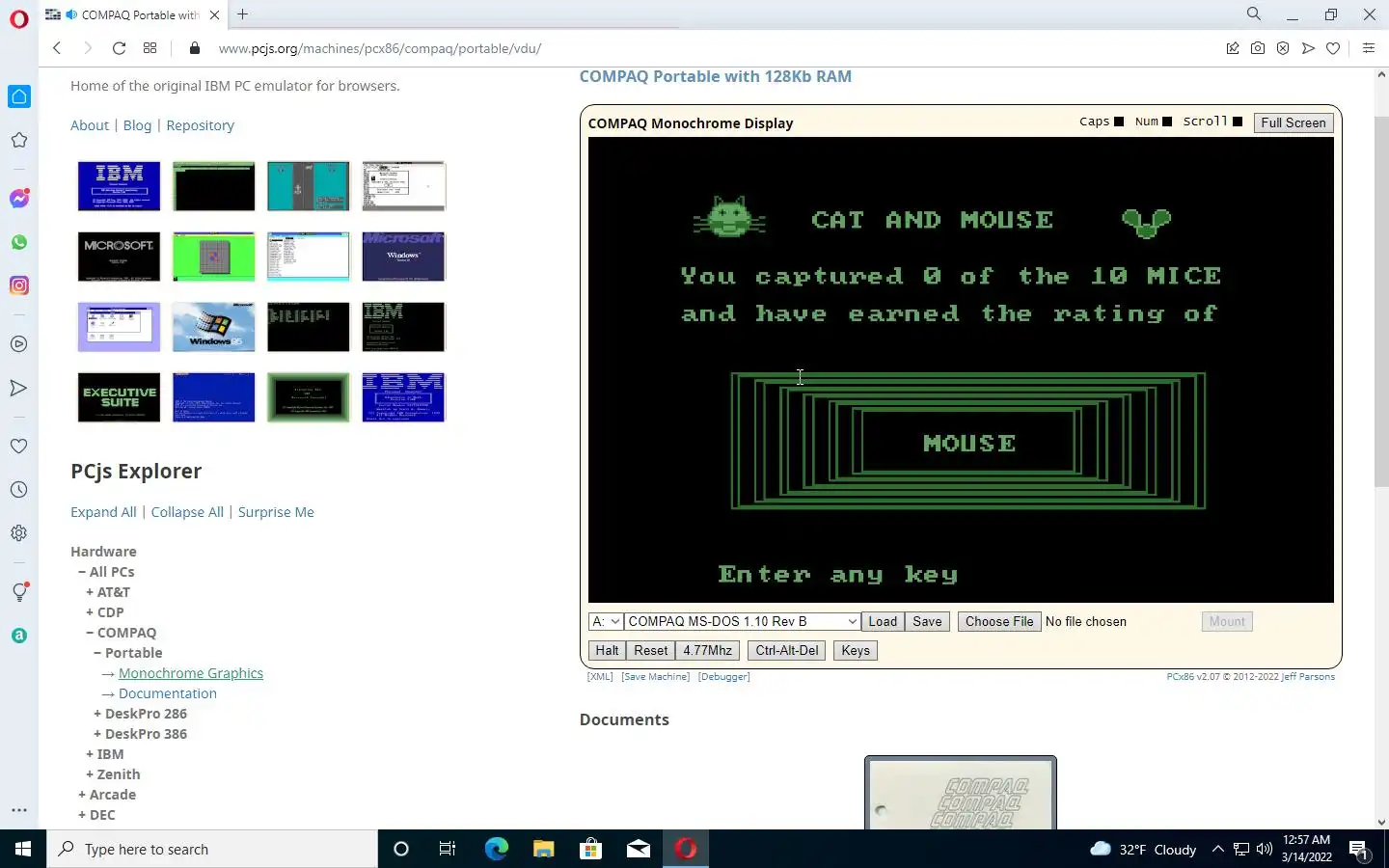Open new tab with plus button
This screenshot has height=868, width=1389.
pos(243,14)
